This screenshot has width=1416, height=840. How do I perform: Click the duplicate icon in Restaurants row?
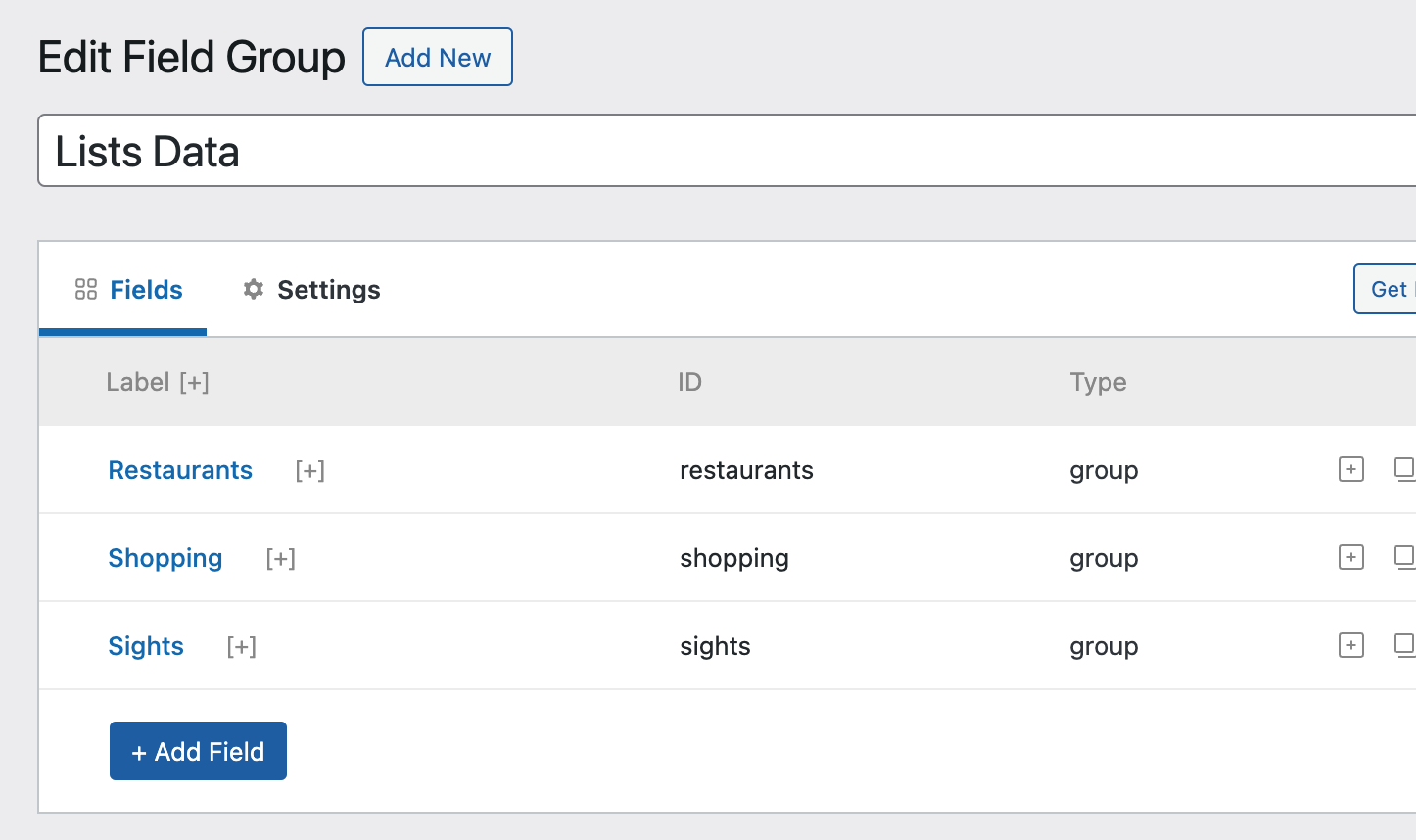(x=1404, y=469)
